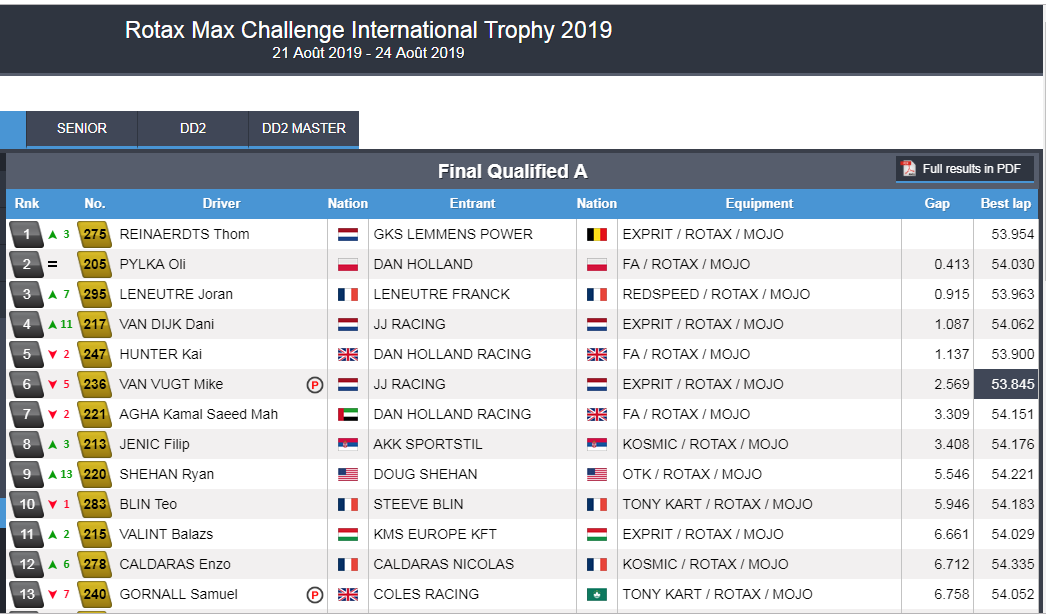Click the USA flag beside SHEHAN Ryan
1046x614 pixels.
348,475
